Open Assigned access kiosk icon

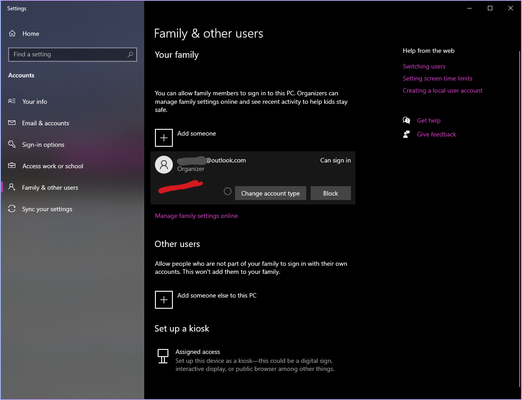tap(163, 356)
